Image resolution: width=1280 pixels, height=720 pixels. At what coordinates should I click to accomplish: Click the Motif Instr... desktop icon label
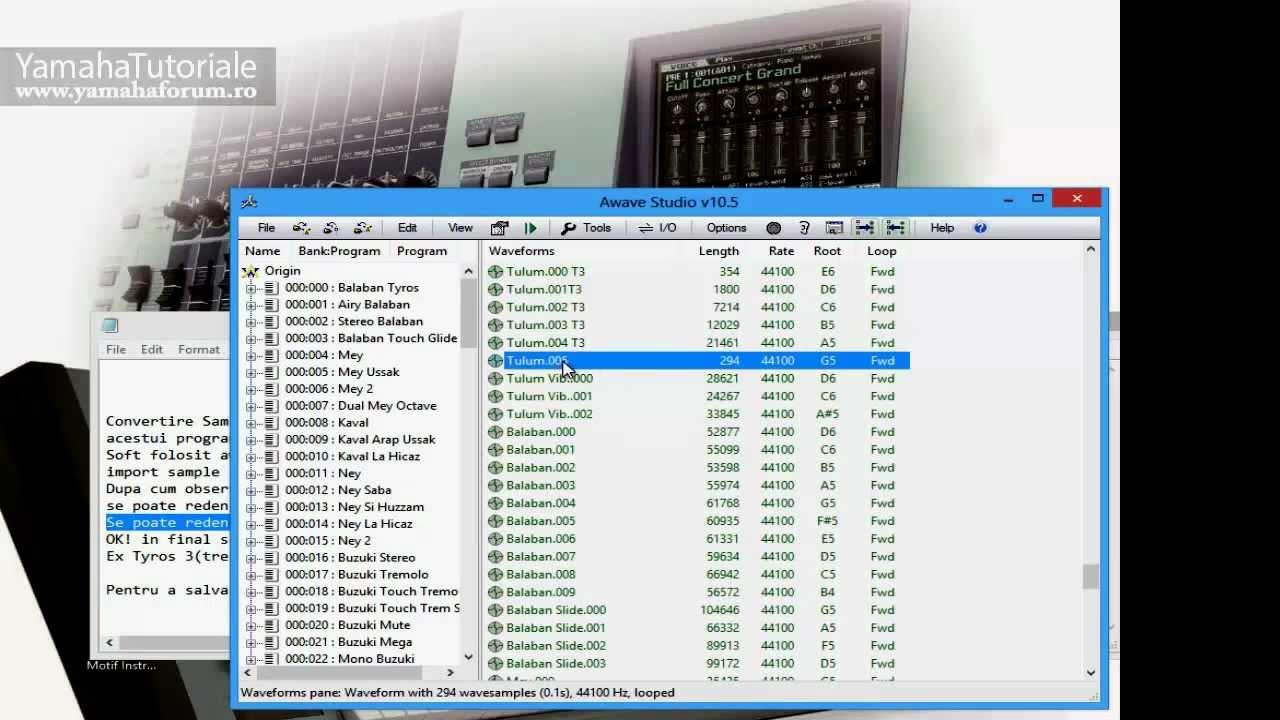pos(121,665)
